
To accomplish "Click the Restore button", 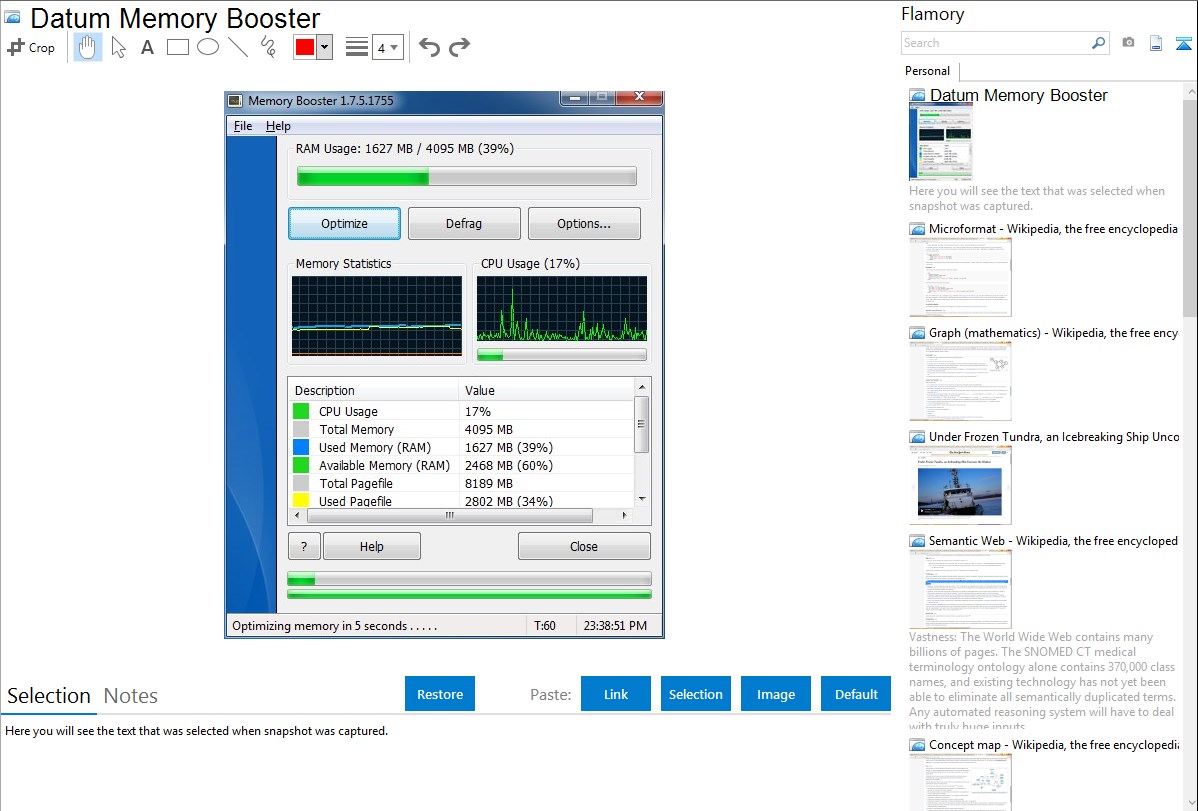I will [440, 694].
